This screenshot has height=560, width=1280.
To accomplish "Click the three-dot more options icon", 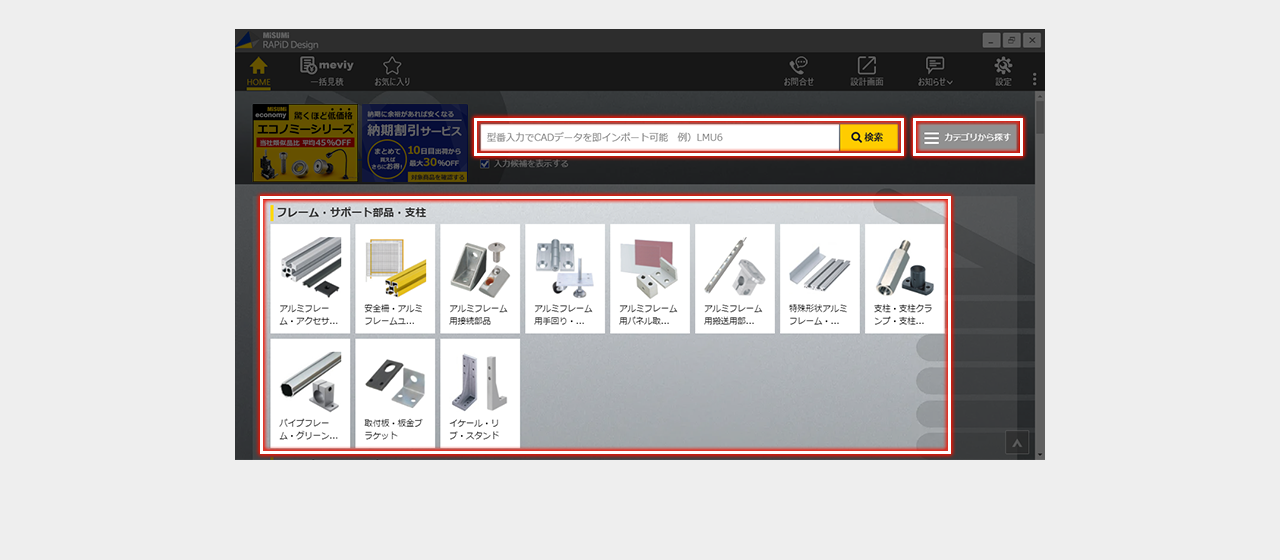I will (x=1034, y=79).
